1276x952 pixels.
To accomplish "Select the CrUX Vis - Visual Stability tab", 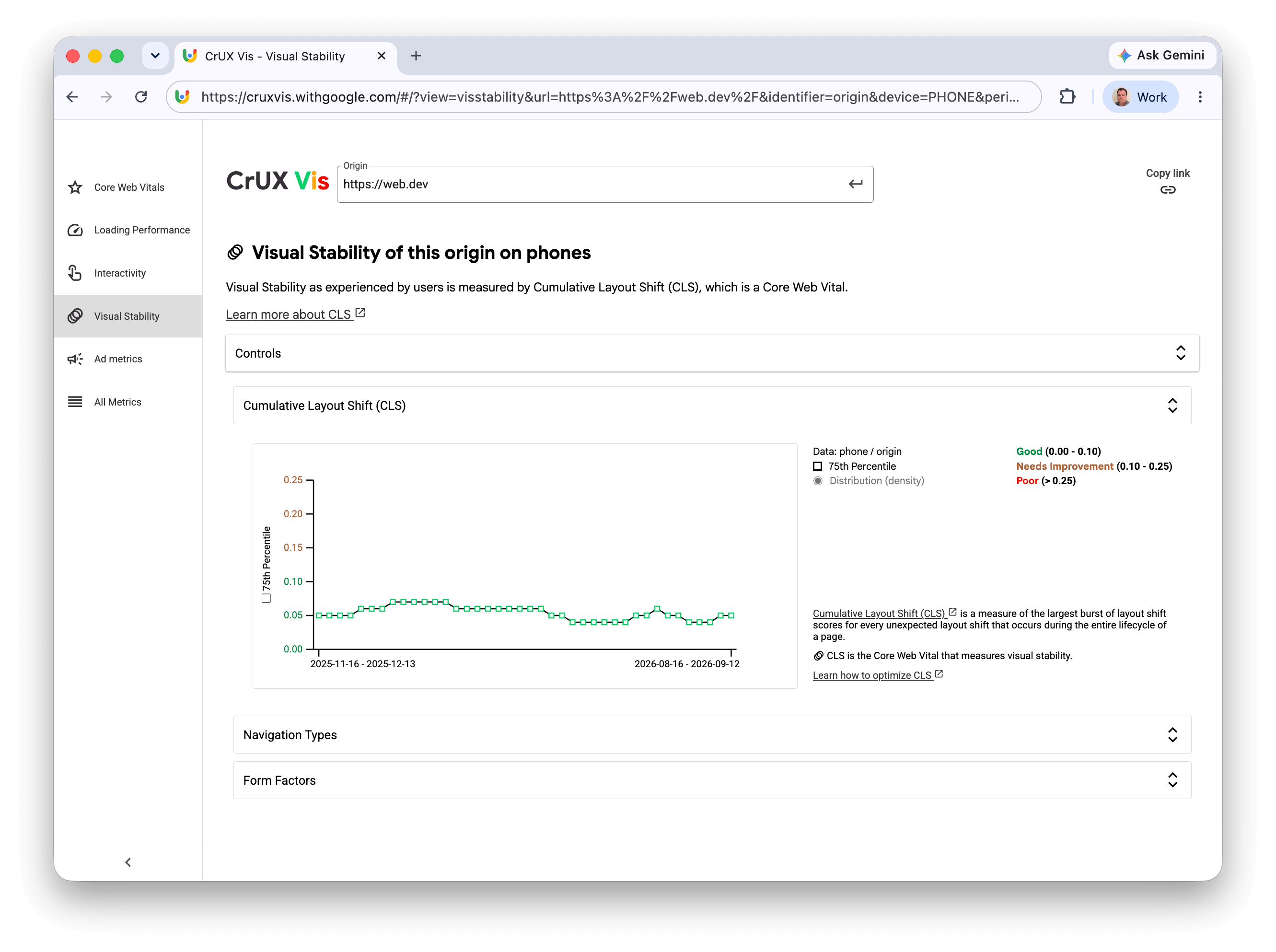I will pos(285,56).
